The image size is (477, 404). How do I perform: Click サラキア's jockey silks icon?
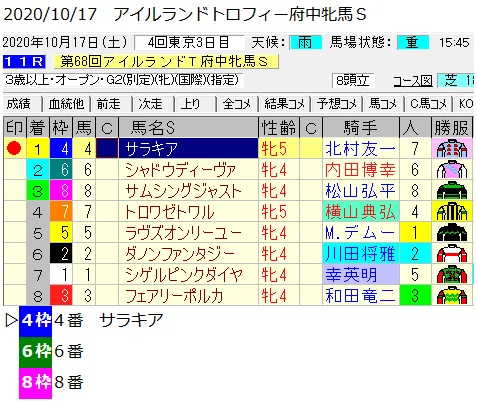tap(452, 148)
